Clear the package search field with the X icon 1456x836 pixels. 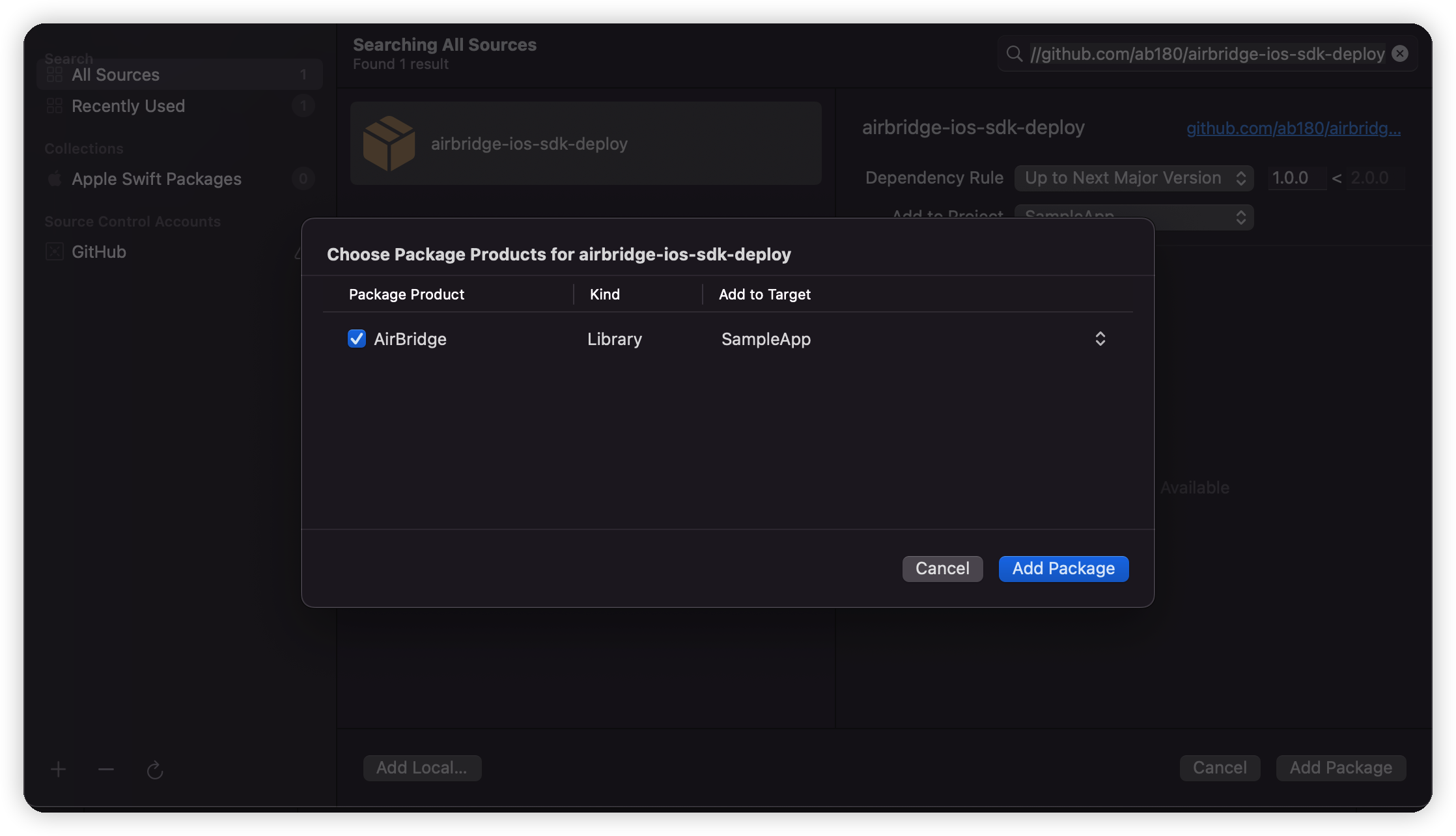click(1400, 53)
